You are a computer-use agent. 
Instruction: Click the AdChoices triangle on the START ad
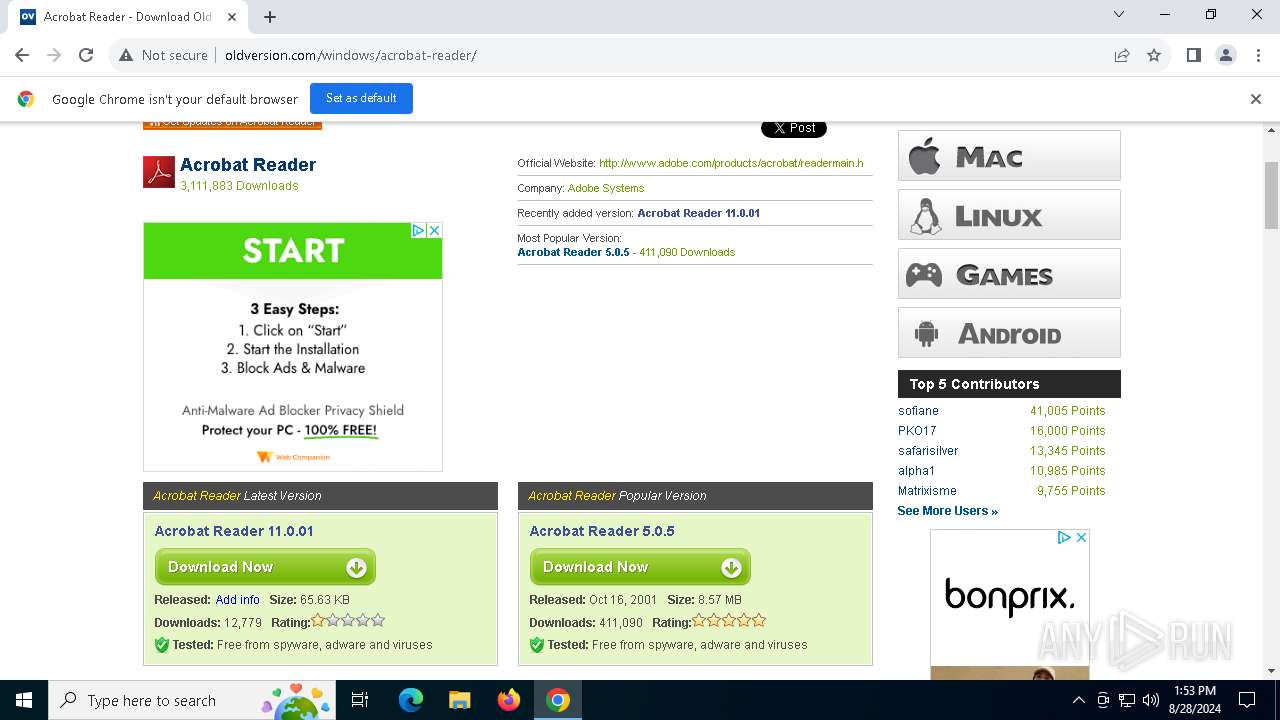(x=420, y=230)
